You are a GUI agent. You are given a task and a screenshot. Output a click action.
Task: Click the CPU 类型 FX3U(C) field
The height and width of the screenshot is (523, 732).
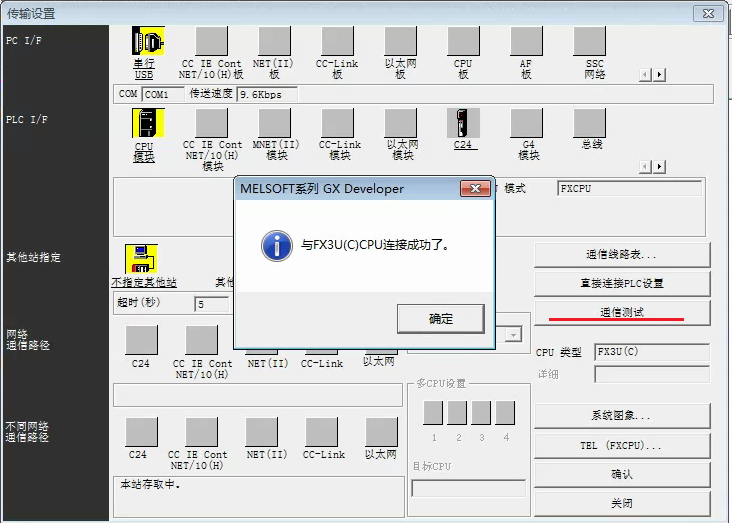pyautogui.click(x=652, y=352)
